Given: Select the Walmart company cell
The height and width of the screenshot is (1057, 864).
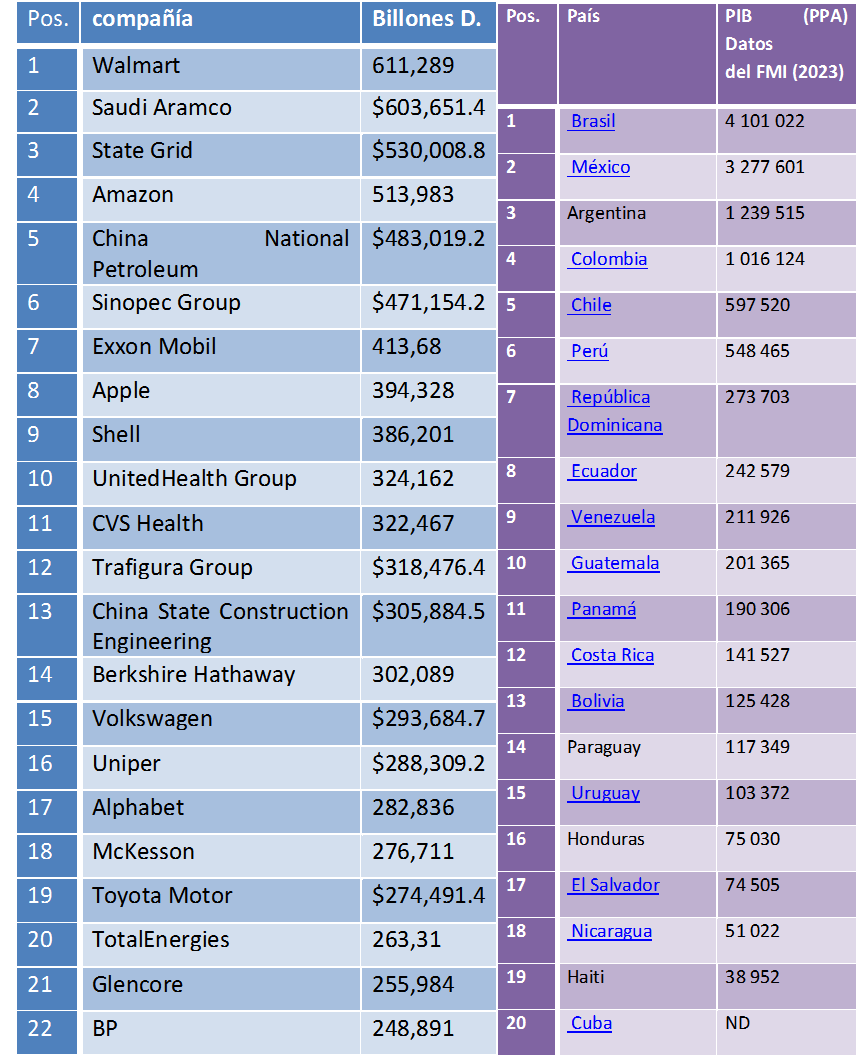Looking at the screenshot, I should [136, 66].
